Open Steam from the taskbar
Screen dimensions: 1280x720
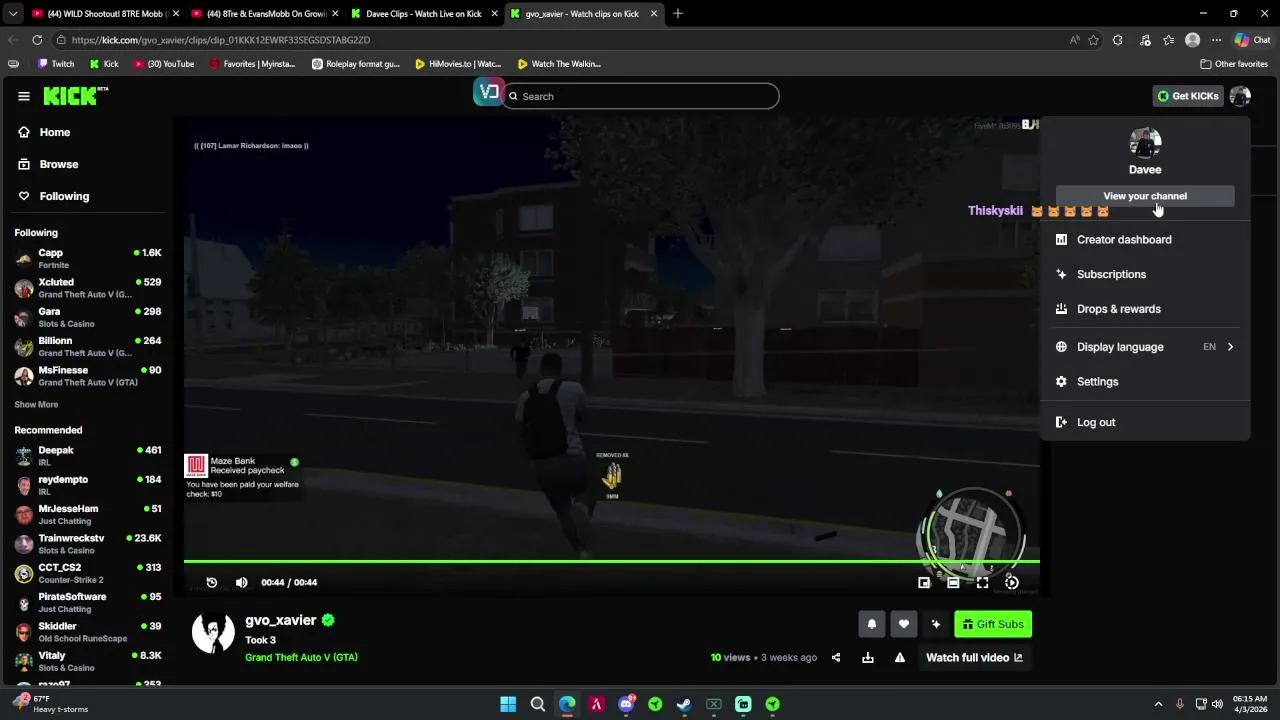(x=684, y=704)
